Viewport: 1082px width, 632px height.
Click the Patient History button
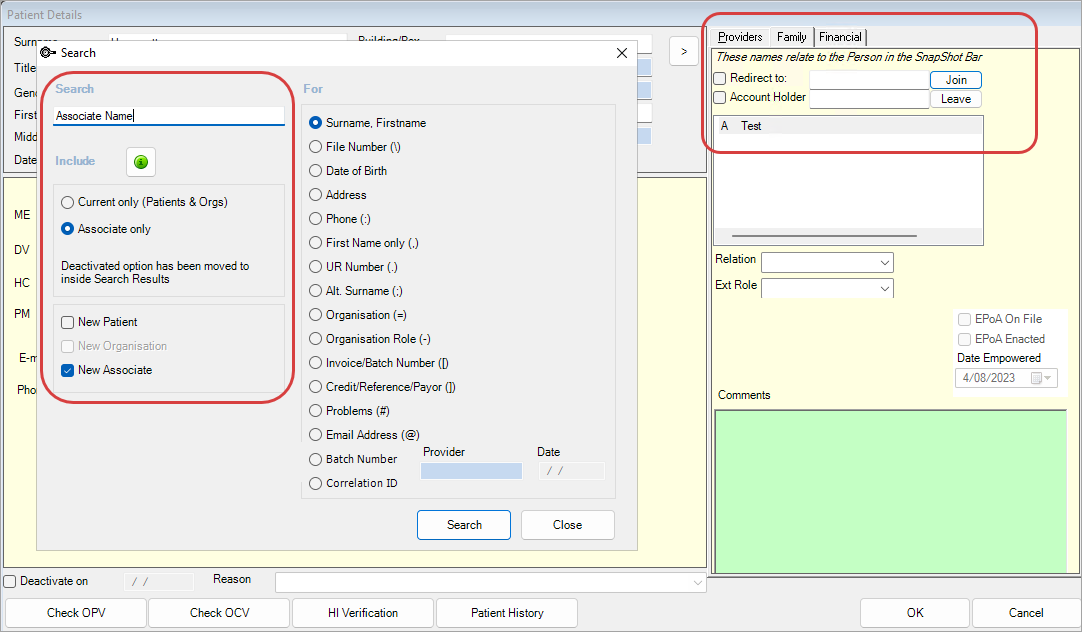coord(506,613)
